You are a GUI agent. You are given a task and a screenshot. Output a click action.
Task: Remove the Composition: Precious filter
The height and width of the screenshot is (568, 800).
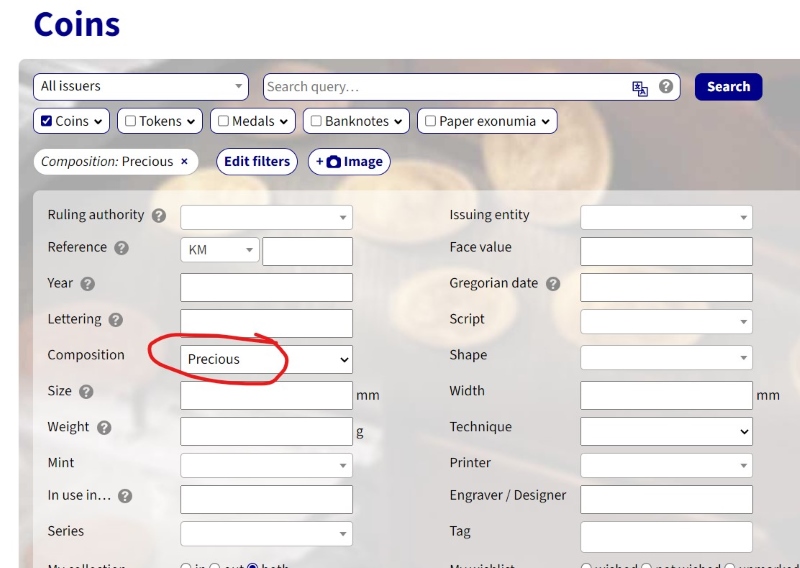pyautogui.click(x=184, y=161)
